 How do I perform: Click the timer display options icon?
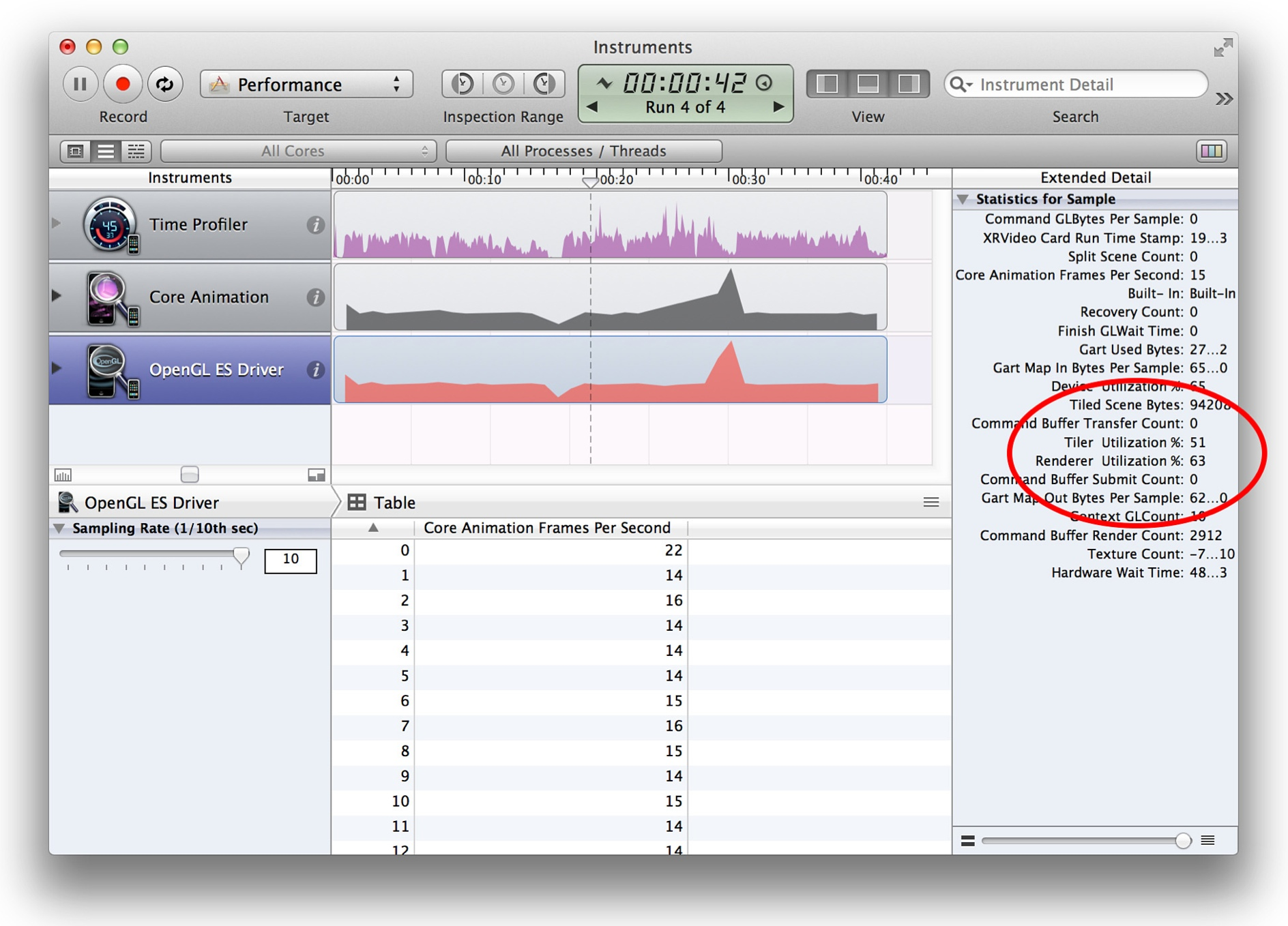click(x=764, y=83)
